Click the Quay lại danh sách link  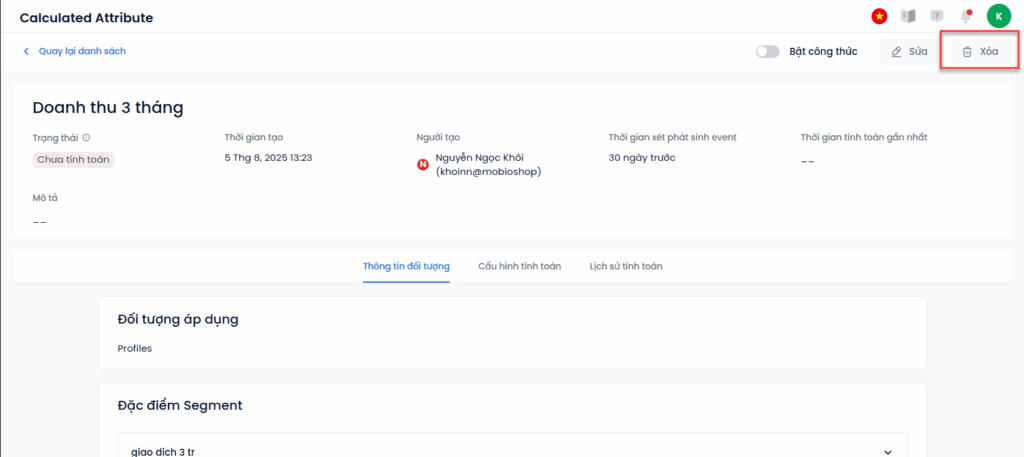82,51
